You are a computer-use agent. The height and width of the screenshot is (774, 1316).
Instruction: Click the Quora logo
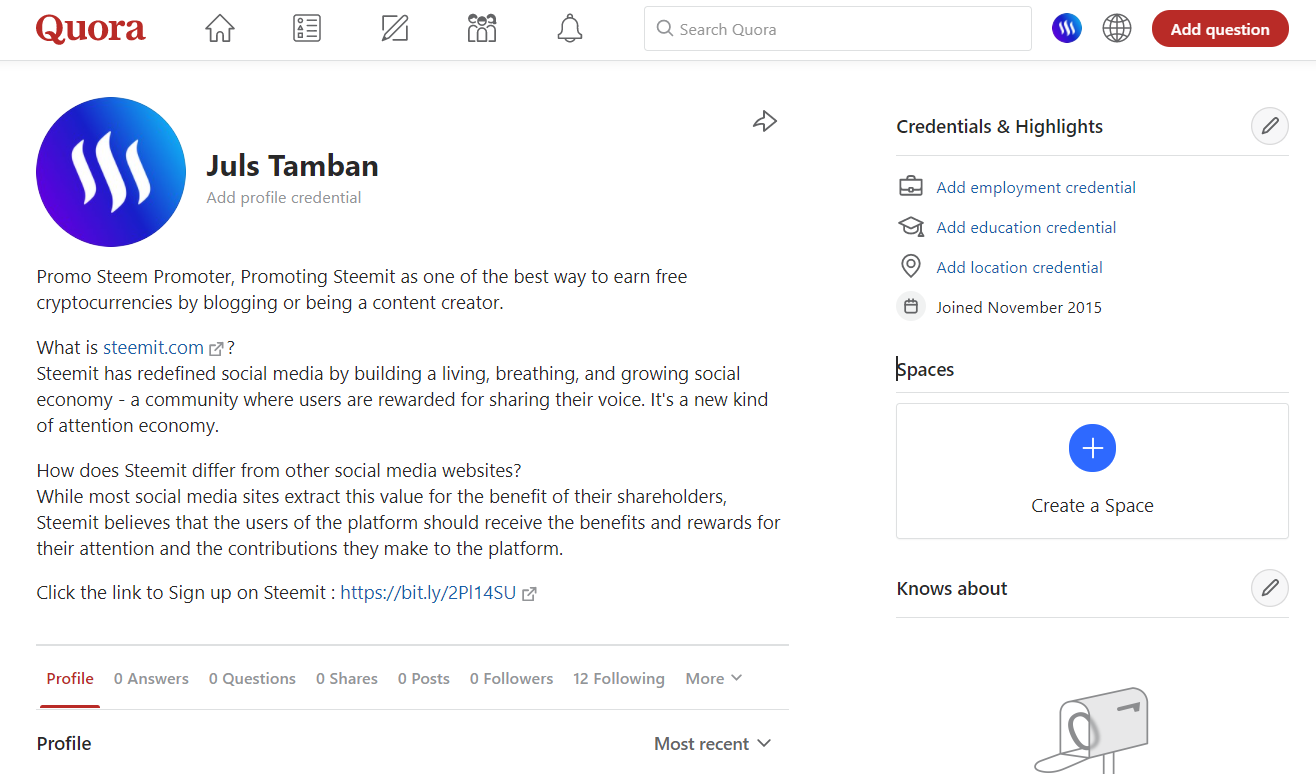[x=91, y=29]
